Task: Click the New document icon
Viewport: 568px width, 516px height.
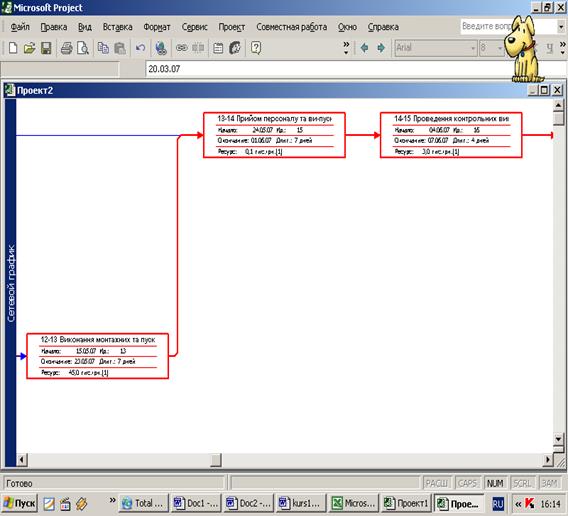Action: click(x=13, y=48)
